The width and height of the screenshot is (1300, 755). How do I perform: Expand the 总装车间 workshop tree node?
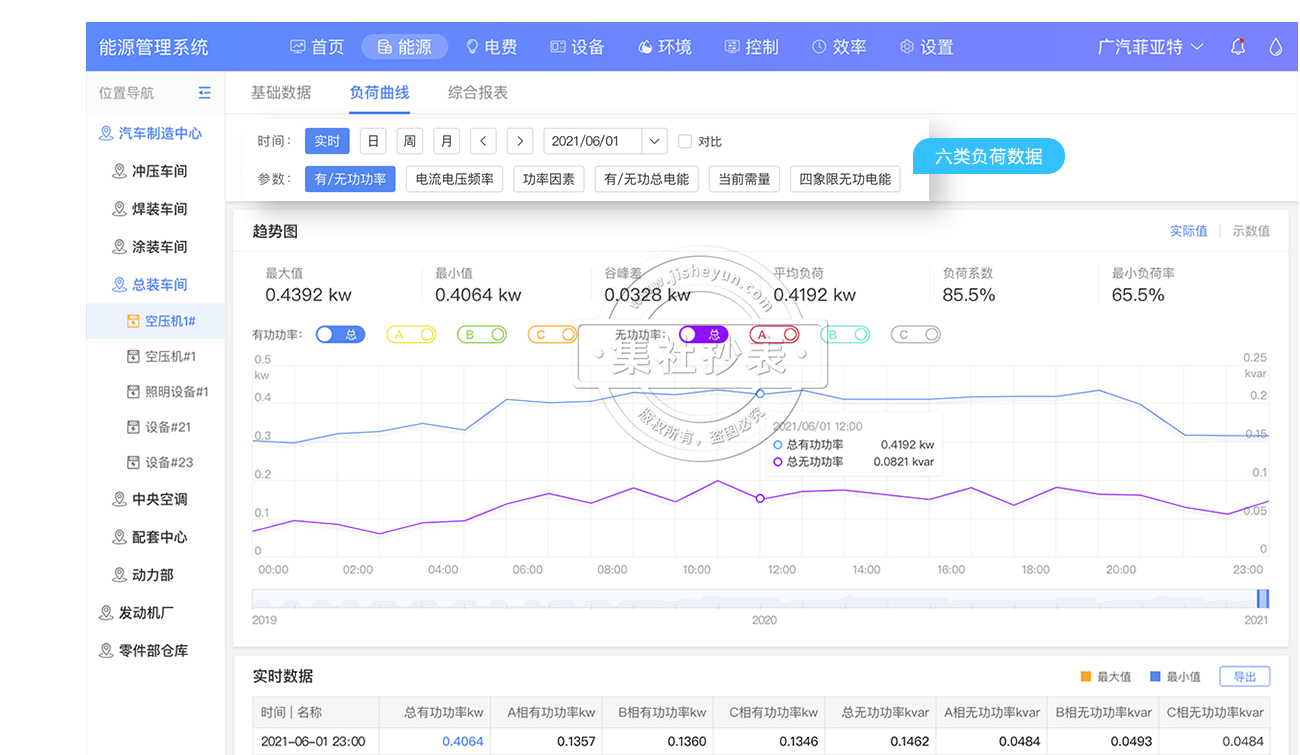[x=159, y=285]
